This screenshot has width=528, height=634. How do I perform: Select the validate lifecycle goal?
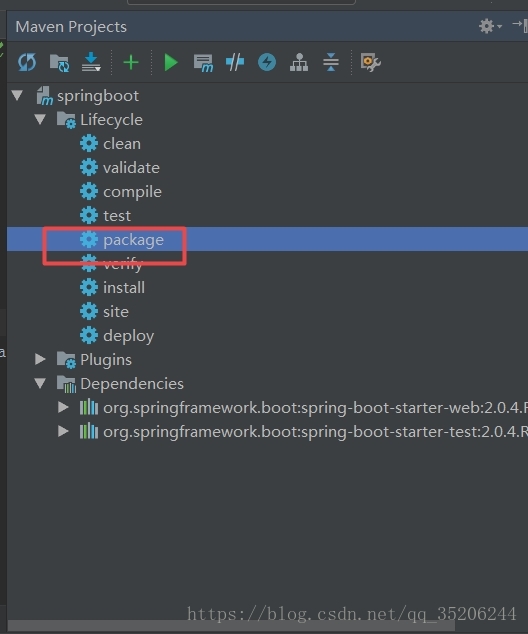[x=131, y=168]
